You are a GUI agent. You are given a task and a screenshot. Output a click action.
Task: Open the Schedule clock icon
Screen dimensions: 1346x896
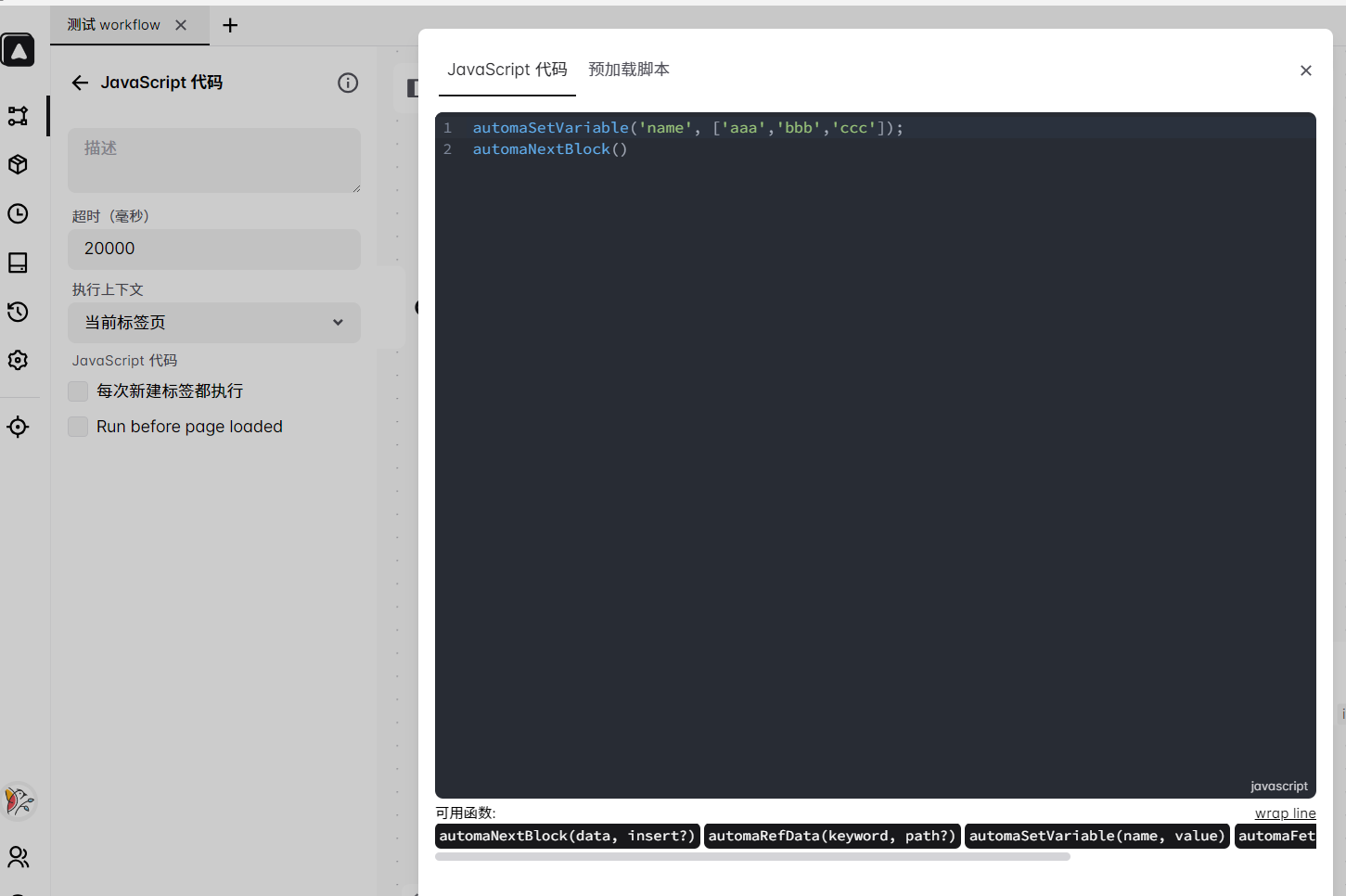coord(18,213)
